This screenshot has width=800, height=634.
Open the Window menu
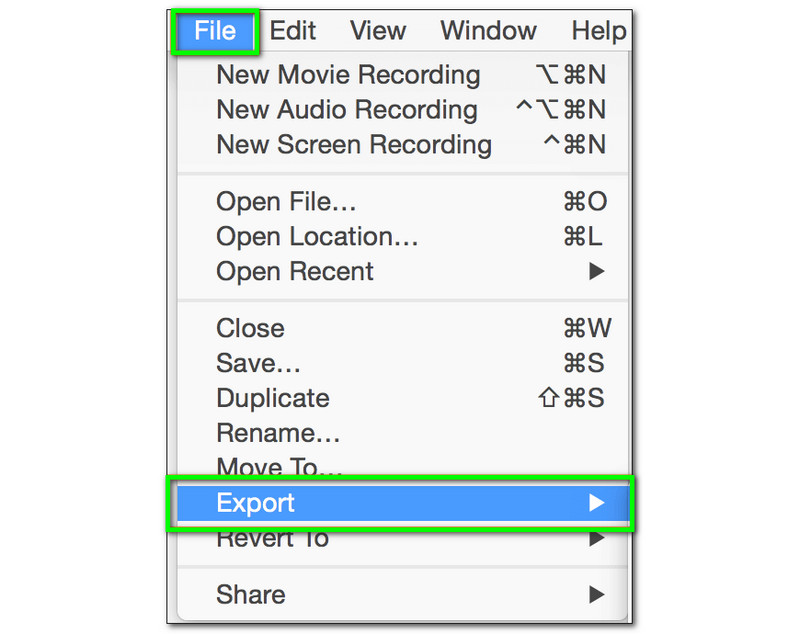(x=487, y=30)
